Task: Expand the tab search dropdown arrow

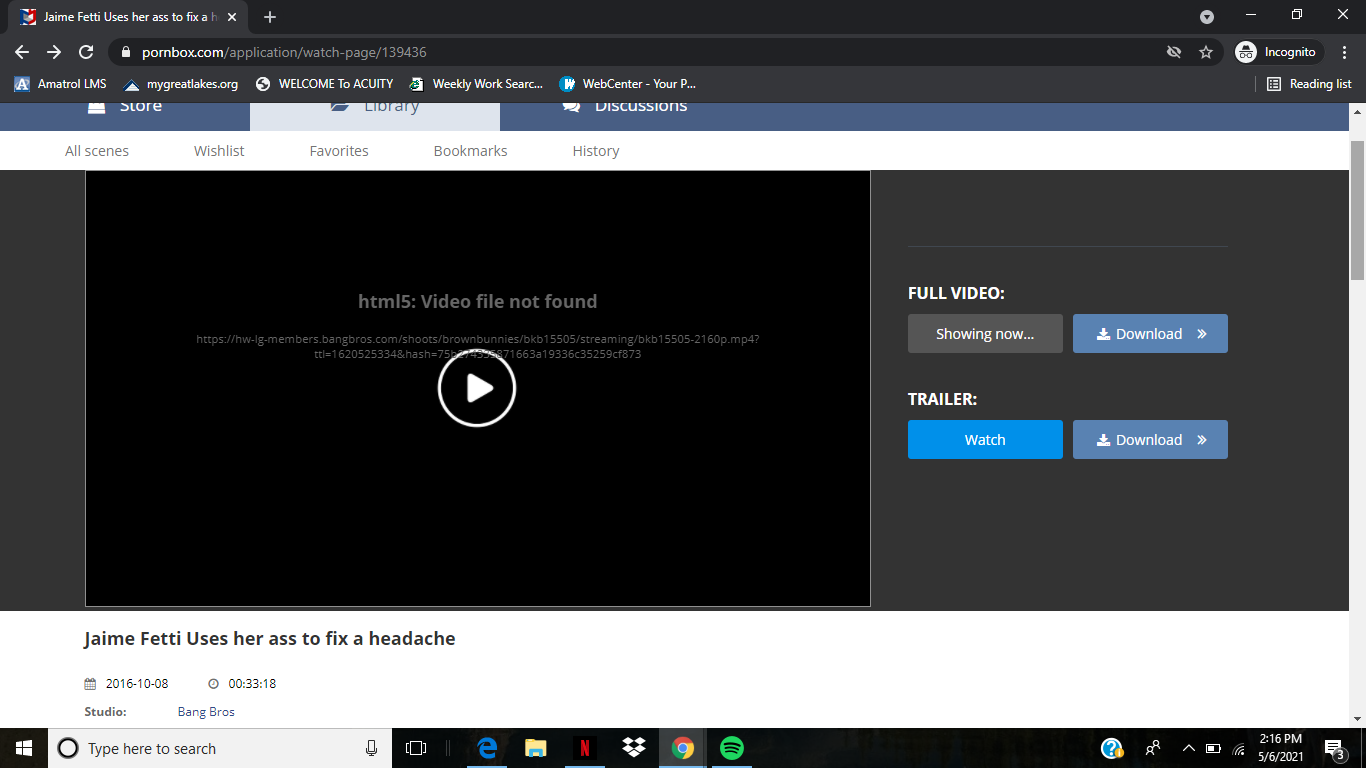Action: (x=1207, y=17)
